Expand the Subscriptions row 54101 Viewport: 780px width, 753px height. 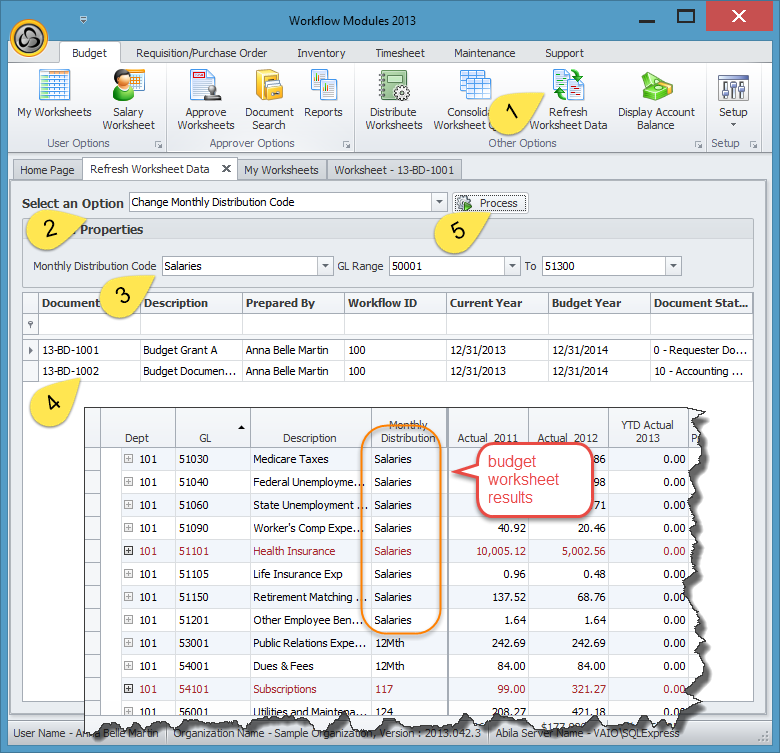tap(128, 689)
